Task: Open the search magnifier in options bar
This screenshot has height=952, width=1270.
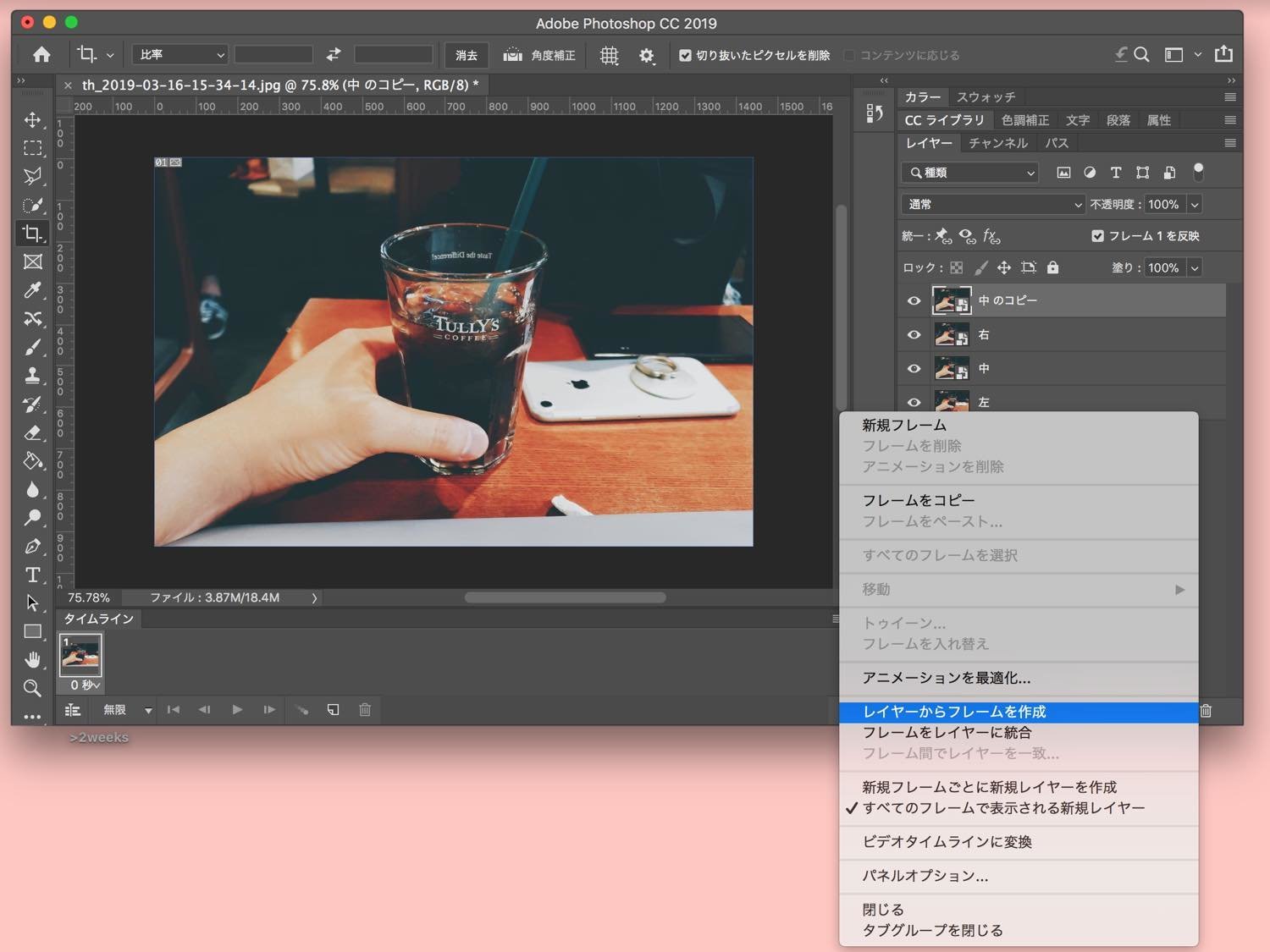Action: click(x=1141, y=55)
